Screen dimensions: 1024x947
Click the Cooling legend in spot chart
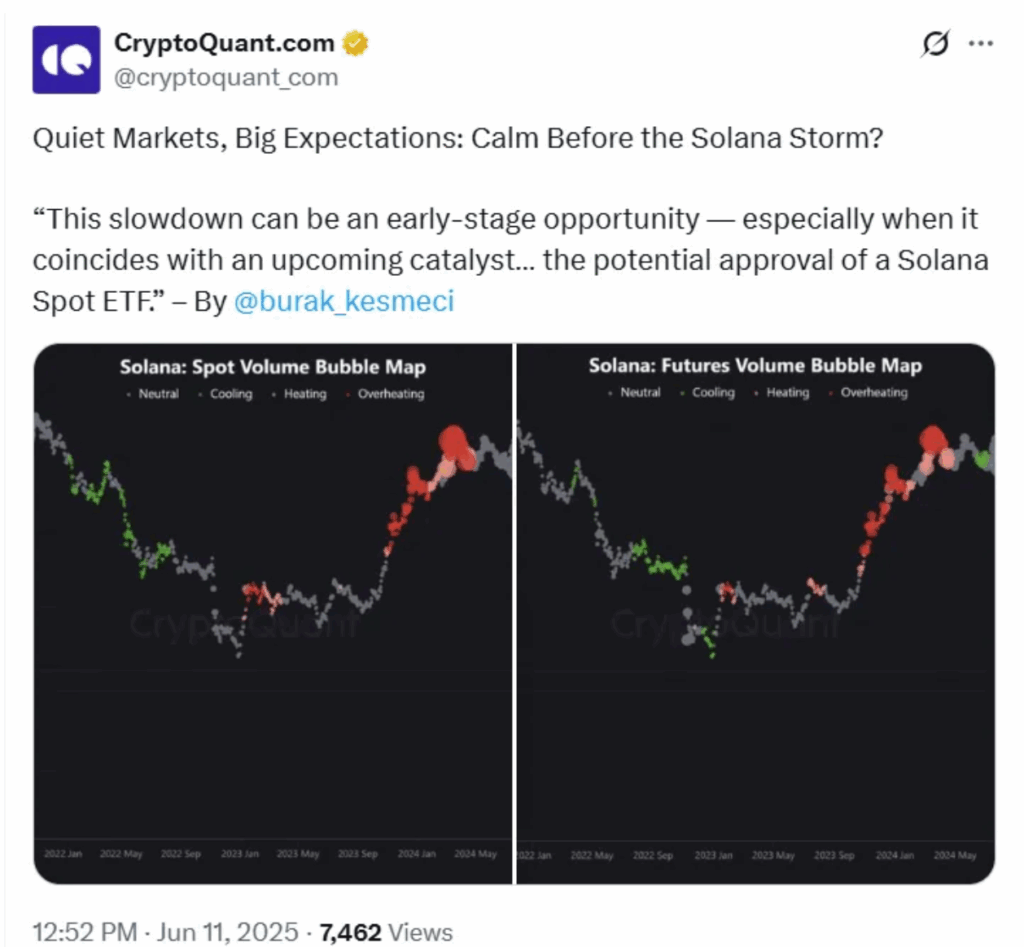[x=226, y=394]
